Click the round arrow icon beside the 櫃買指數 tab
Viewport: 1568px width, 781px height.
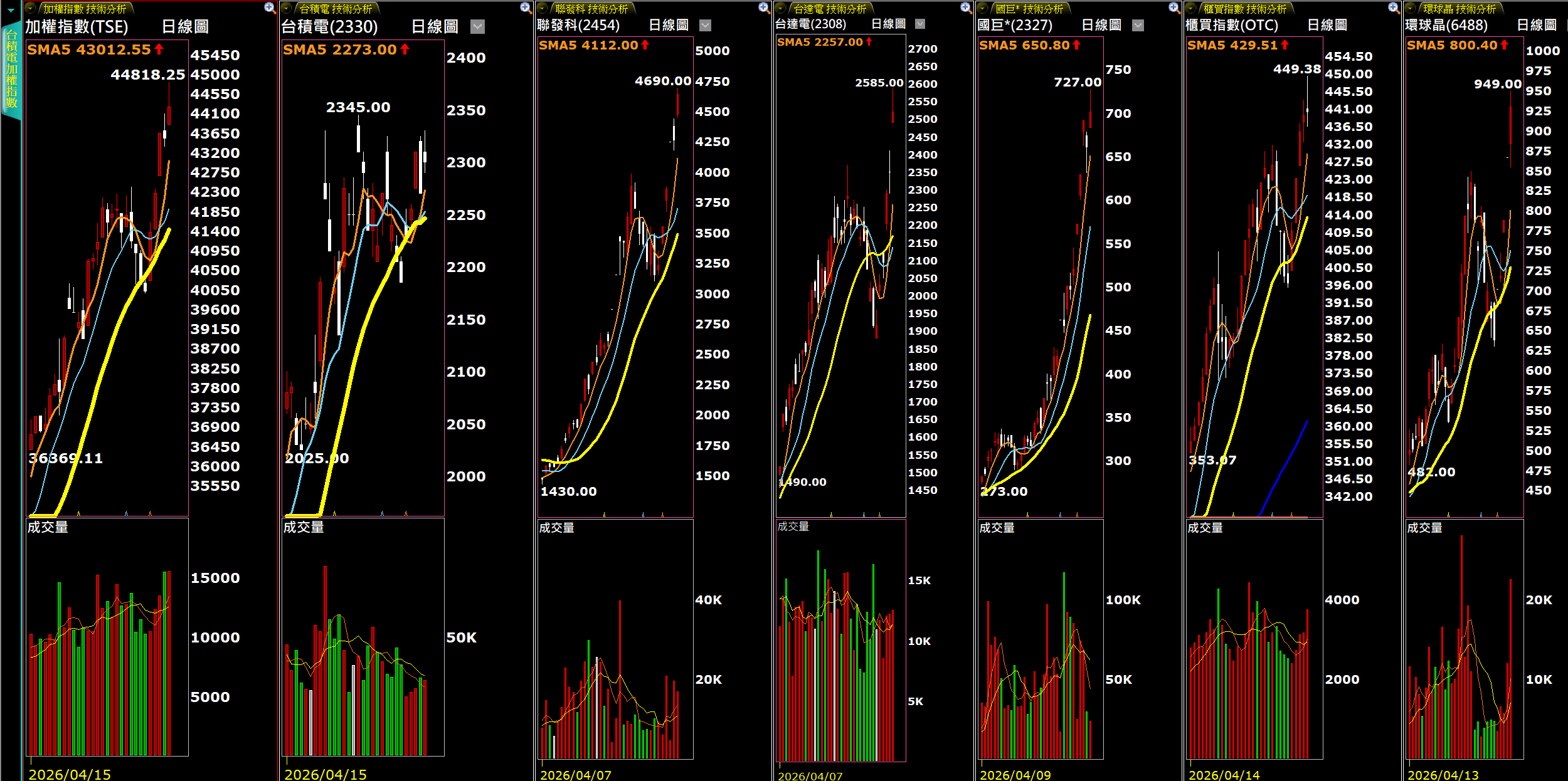pos(1190,8)
